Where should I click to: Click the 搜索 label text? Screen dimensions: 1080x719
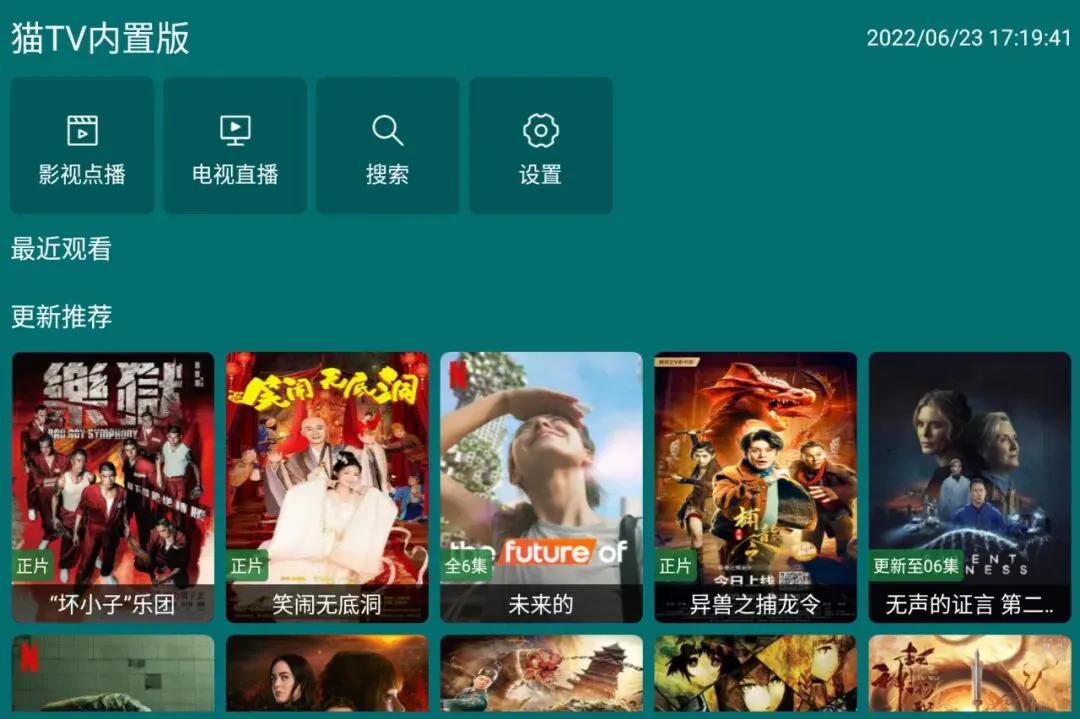387,174
